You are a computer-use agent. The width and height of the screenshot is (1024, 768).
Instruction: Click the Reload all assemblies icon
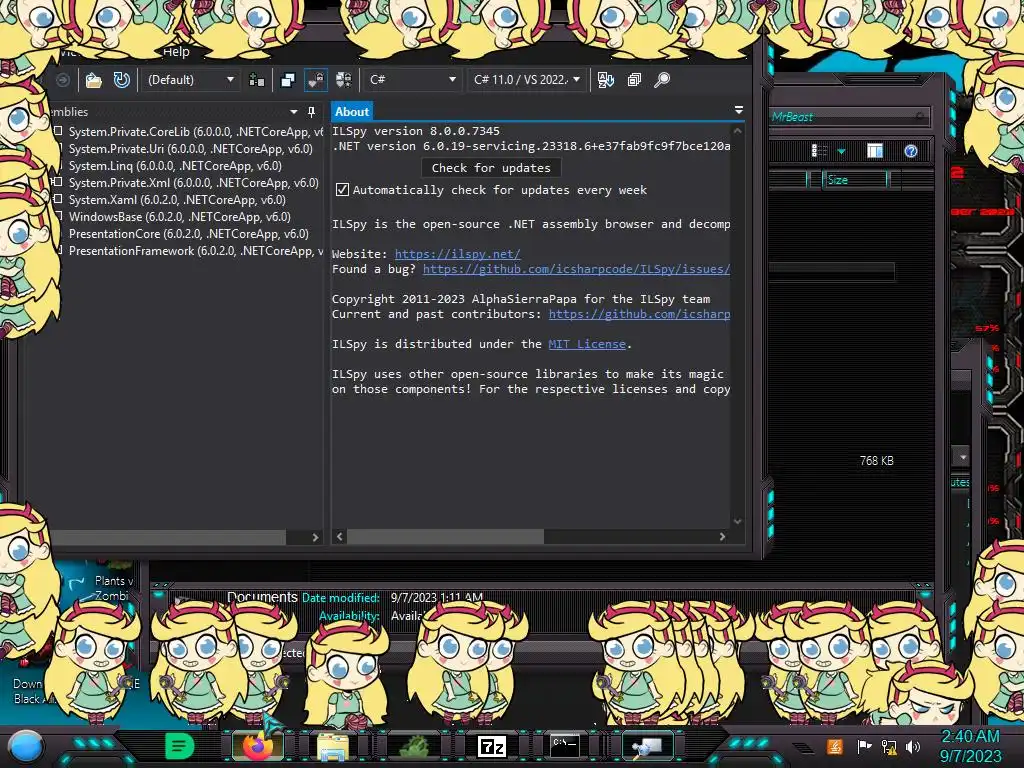(x=121, y=80)
